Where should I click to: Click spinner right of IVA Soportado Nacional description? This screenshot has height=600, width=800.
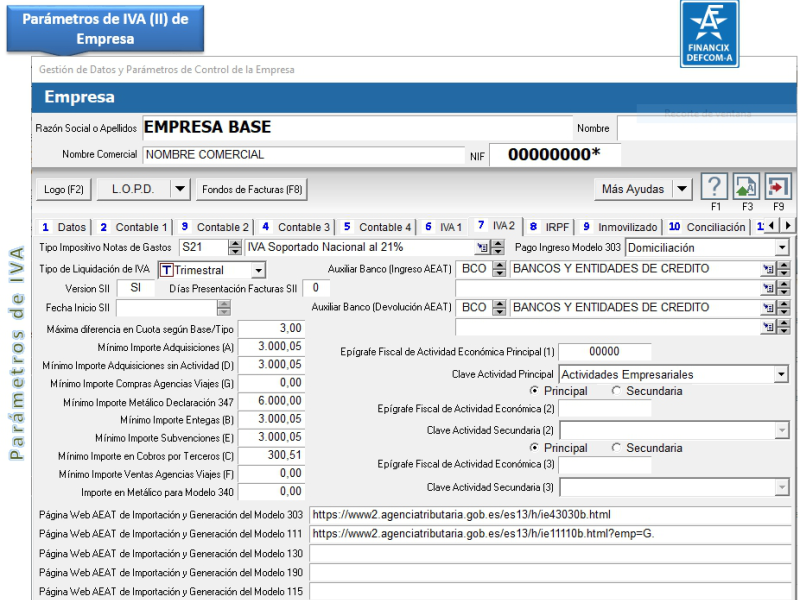coord(498,248)
